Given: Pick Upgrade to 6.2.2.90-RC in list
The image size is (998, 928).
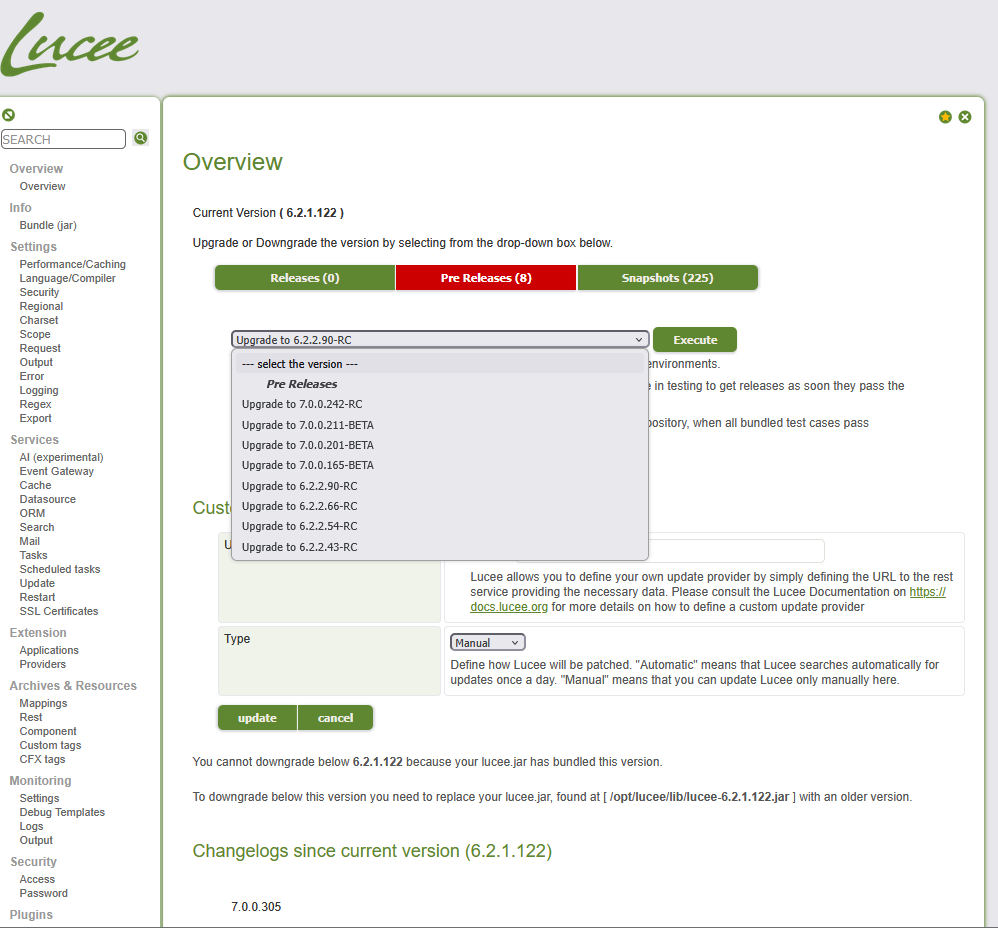Looking at the screenshot, I should tap(440, 486).
